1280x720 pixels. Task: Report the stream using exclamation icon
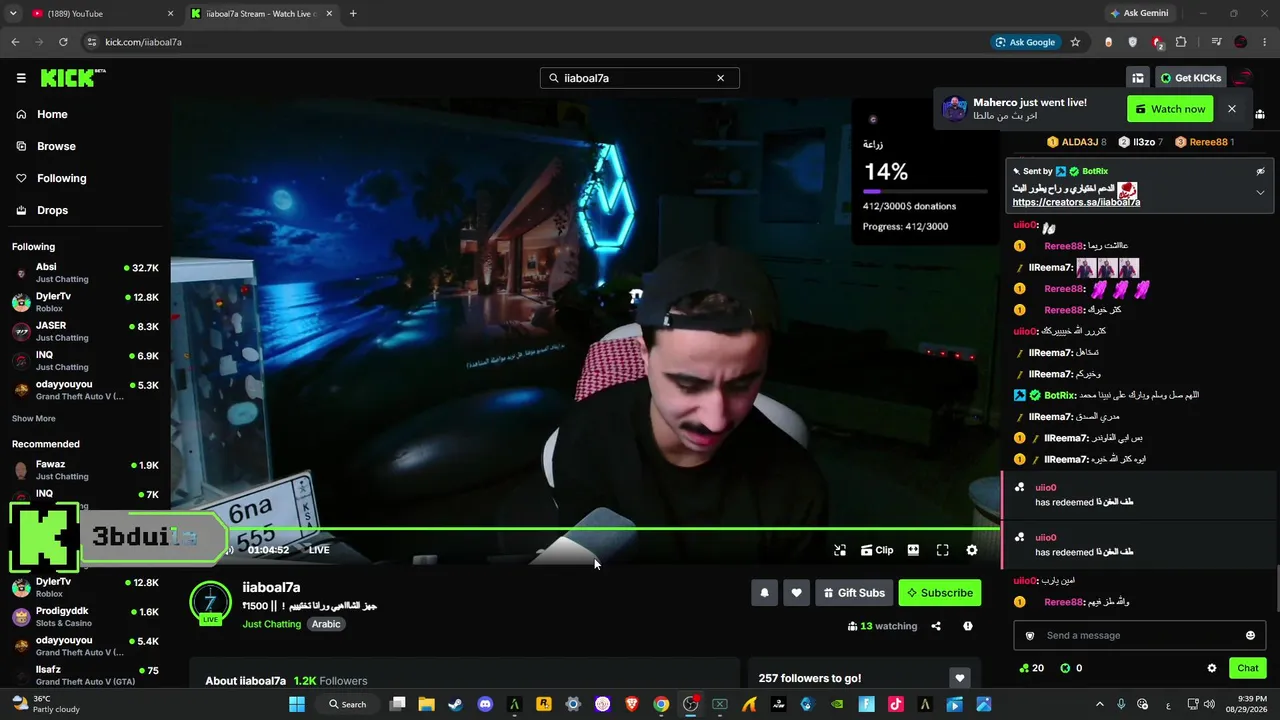tap(968, 626)
